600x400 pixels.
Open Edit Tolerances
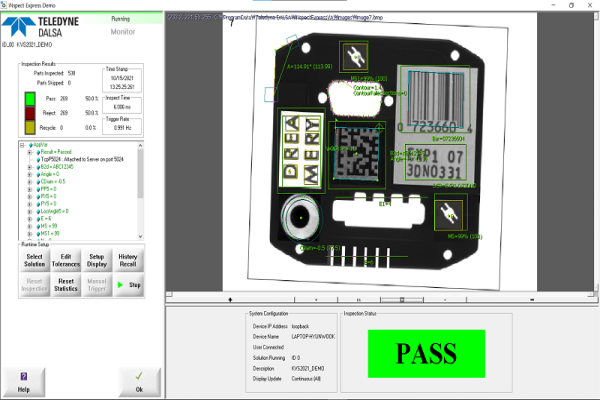click(x=66, y=260)
